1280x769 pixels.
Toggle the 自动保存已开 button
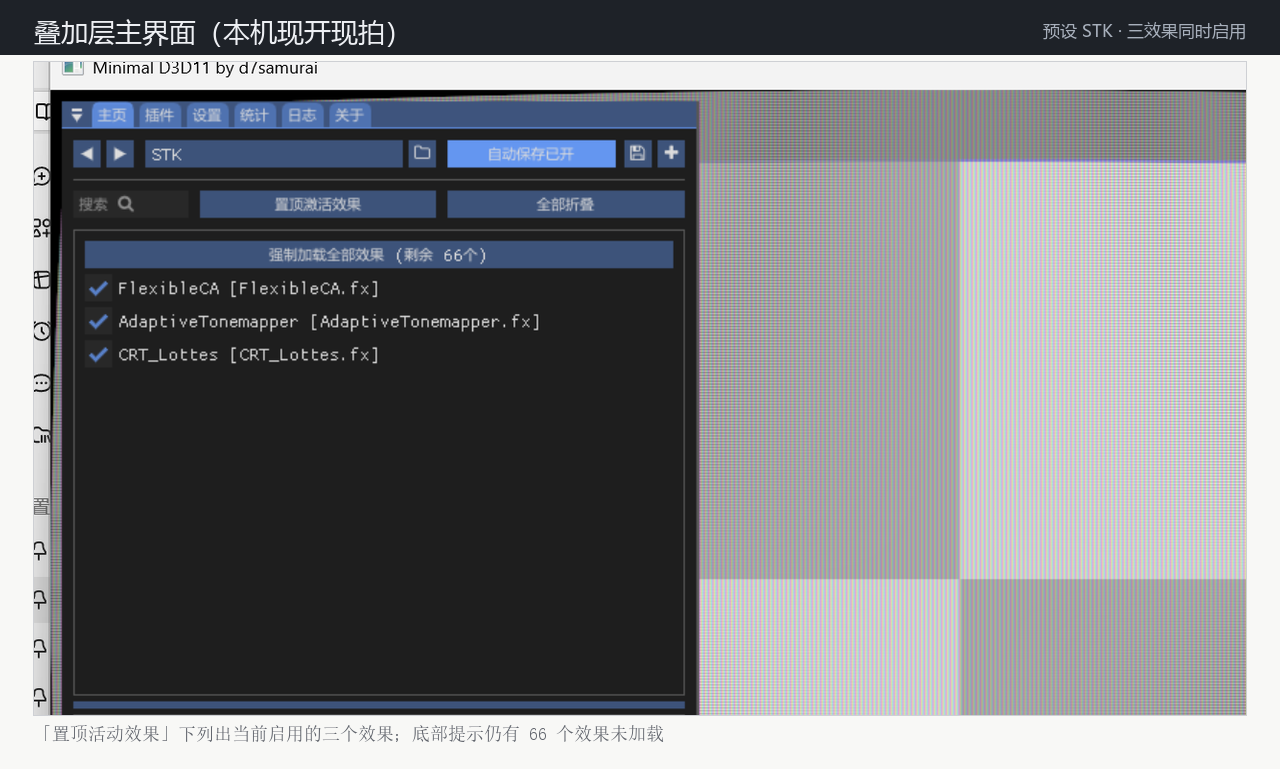[531, 154]
